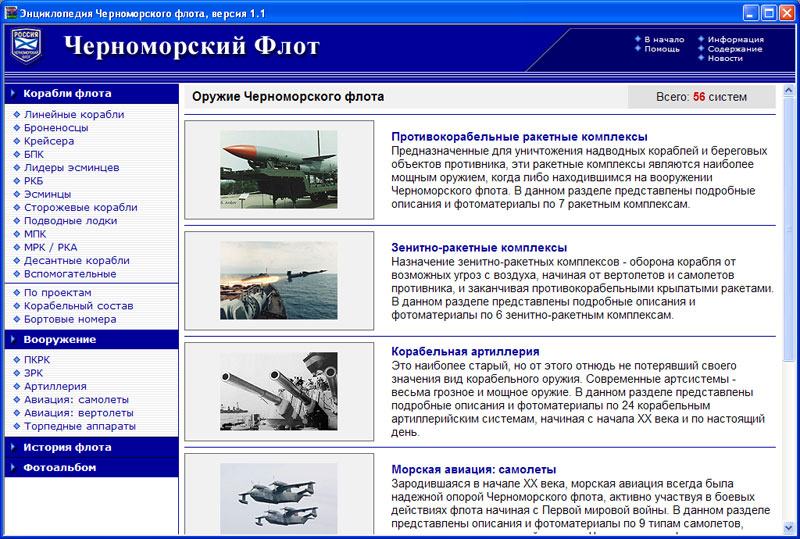The image size is (800, 539).
Task: Open Содержание in the top navigation
Action: coord(734,48)
